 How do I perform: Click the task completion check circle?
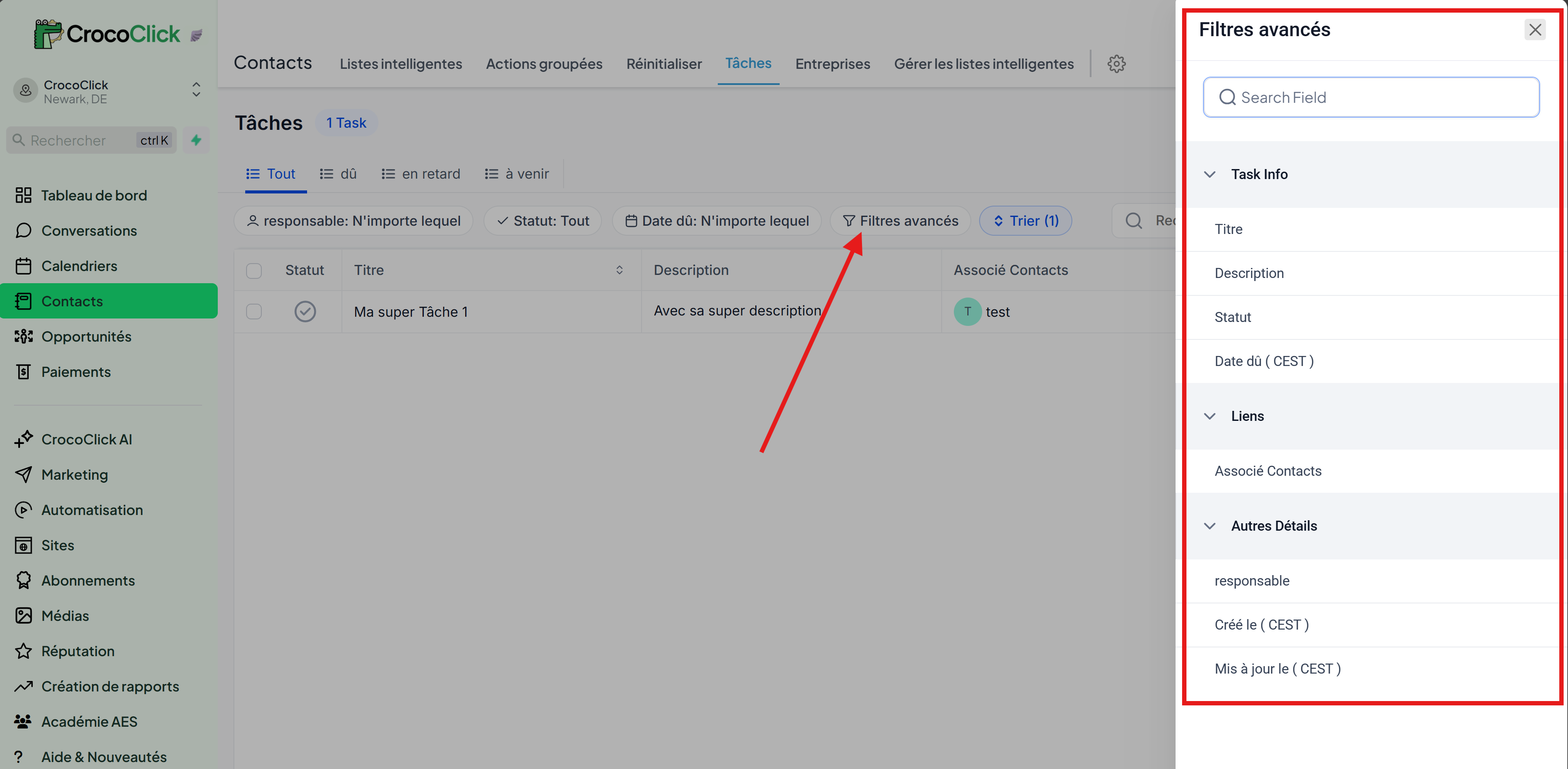pyautogui.click(x=305, y=311)
